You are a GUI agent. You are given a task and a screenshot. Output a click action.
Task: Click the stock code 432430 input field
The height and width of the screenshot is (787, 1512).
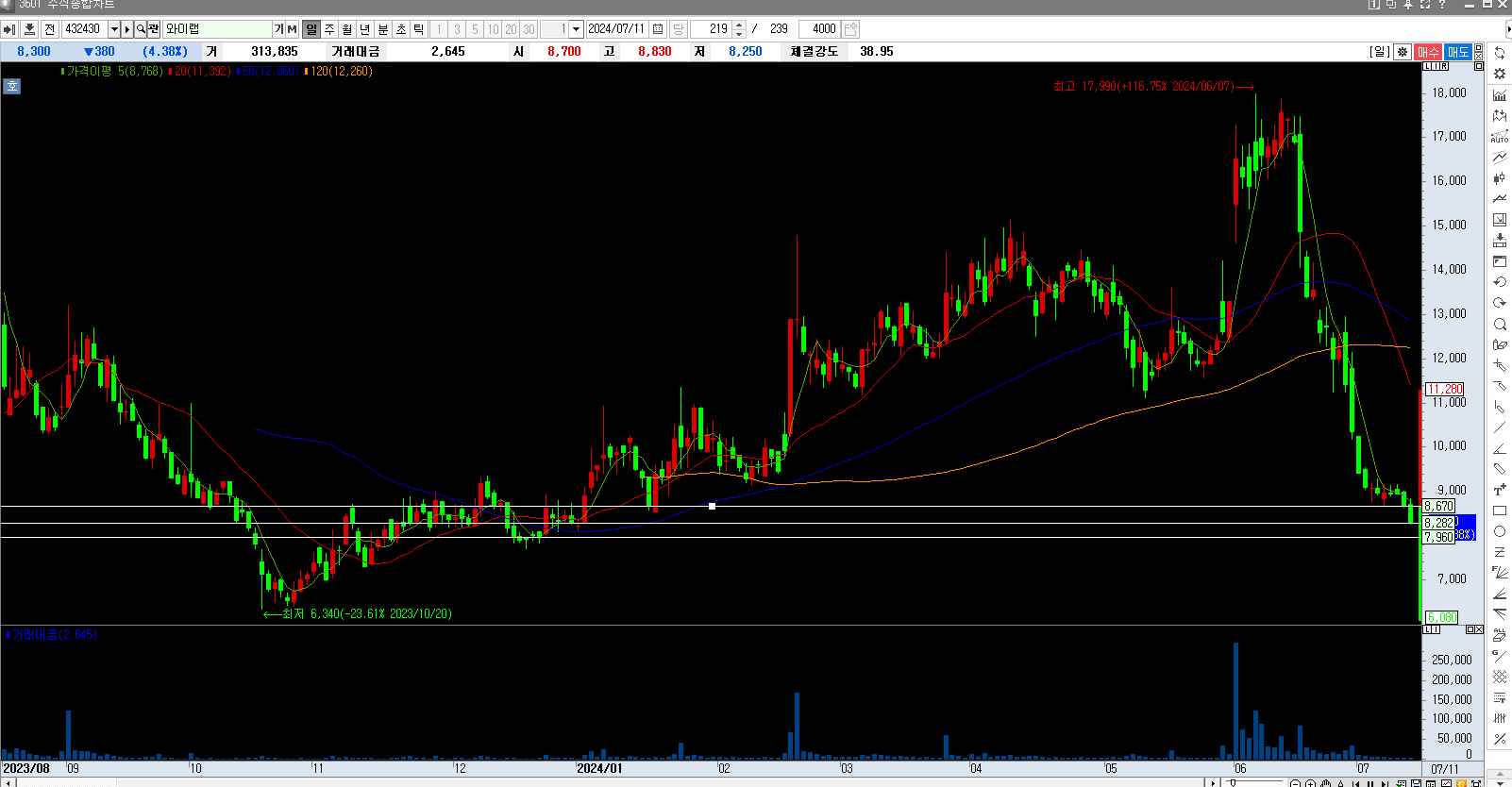click(x=85, y=29)
